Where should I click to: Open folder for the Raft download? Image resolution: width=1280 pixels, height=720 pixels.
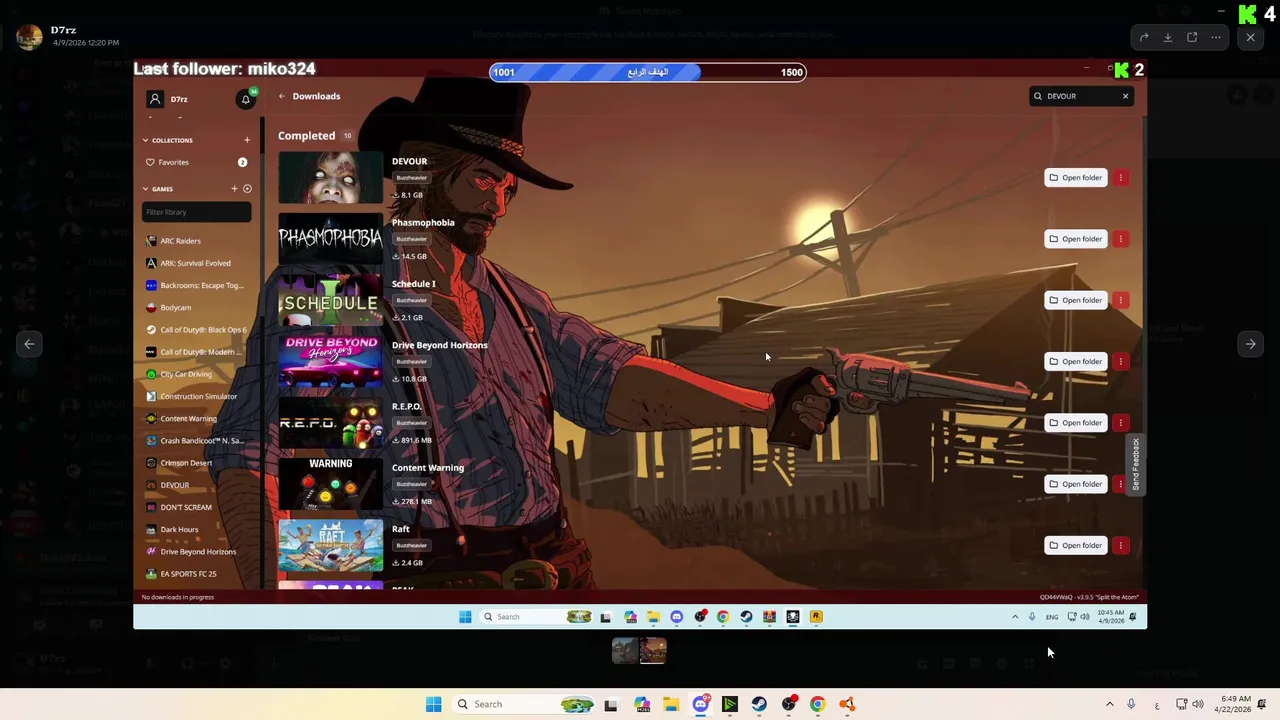tap(1075, 545)
